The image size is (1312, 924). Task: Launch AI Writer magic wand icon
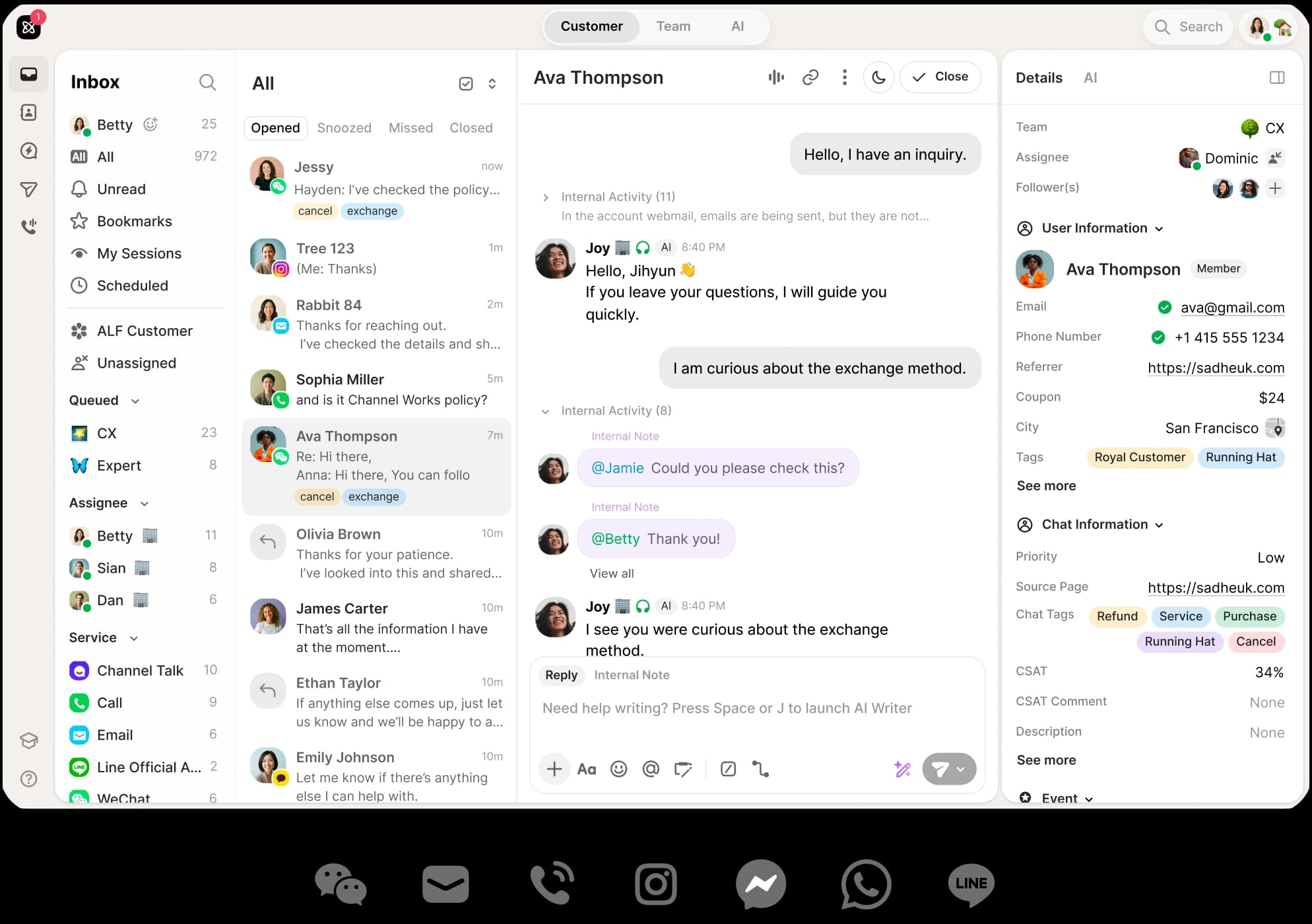[x=902, y=769]
